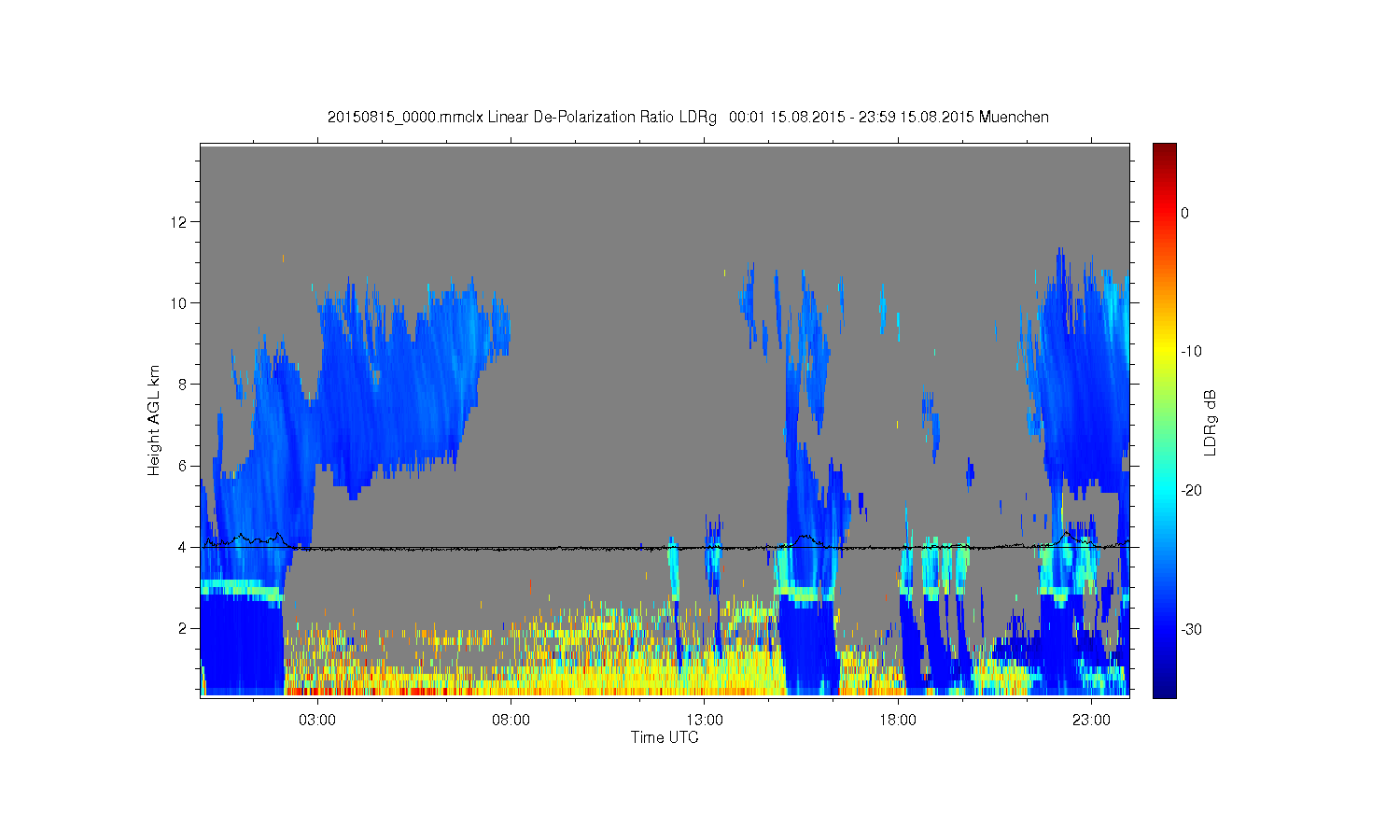Image resolution: width=1400 pixels, height=840 pixels.
Task: Click the colorbar value -30
Action: point(1191,630)
